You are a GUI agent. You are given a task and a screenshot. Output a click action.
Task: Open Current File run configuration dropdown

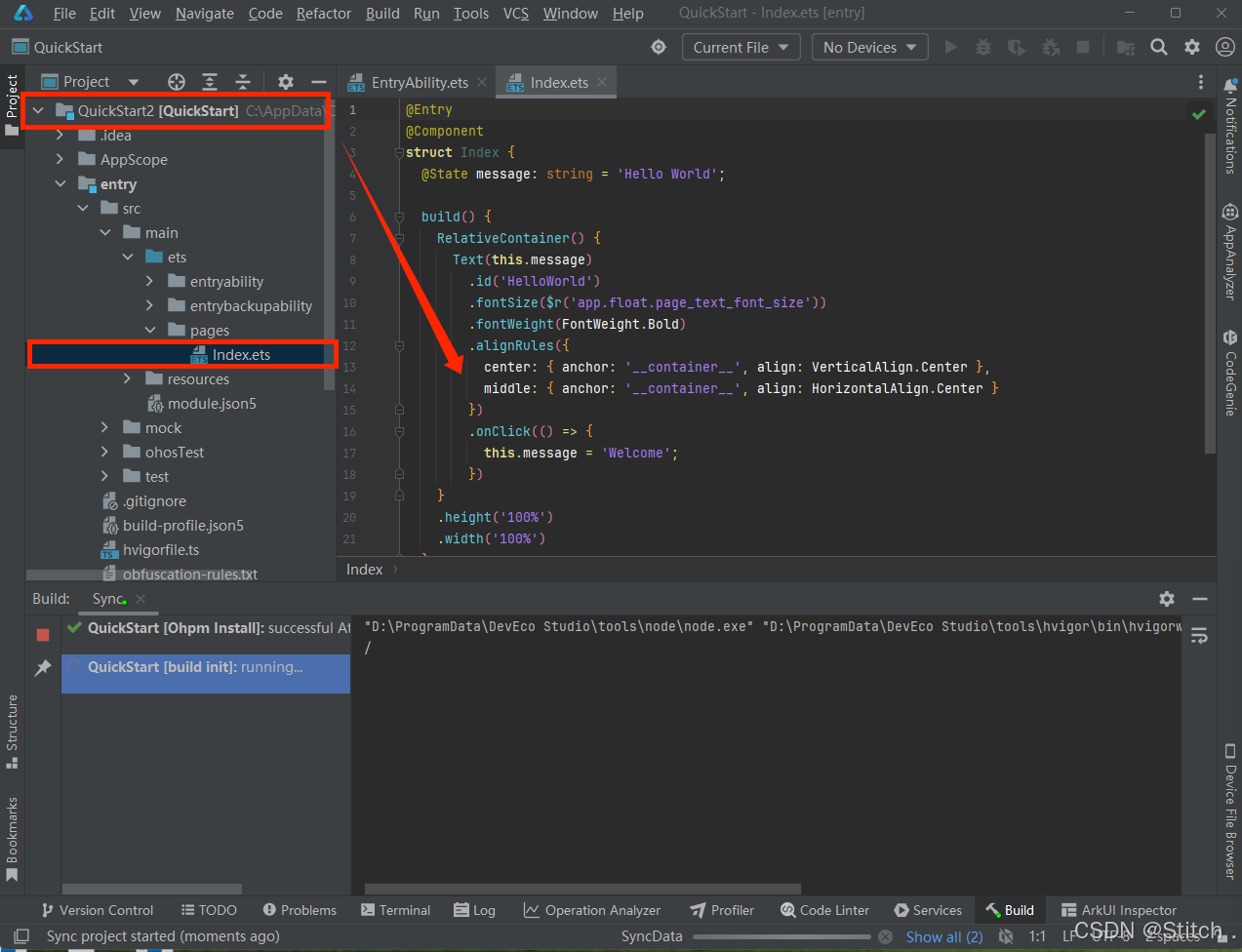tap(741, 47)
